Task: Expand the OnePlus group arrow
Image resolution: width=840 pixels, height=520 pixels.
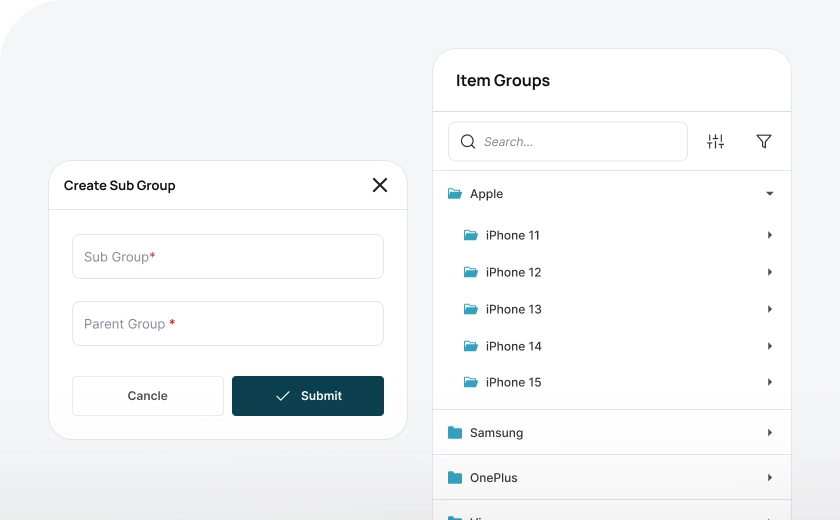Action: pos(769,477)
